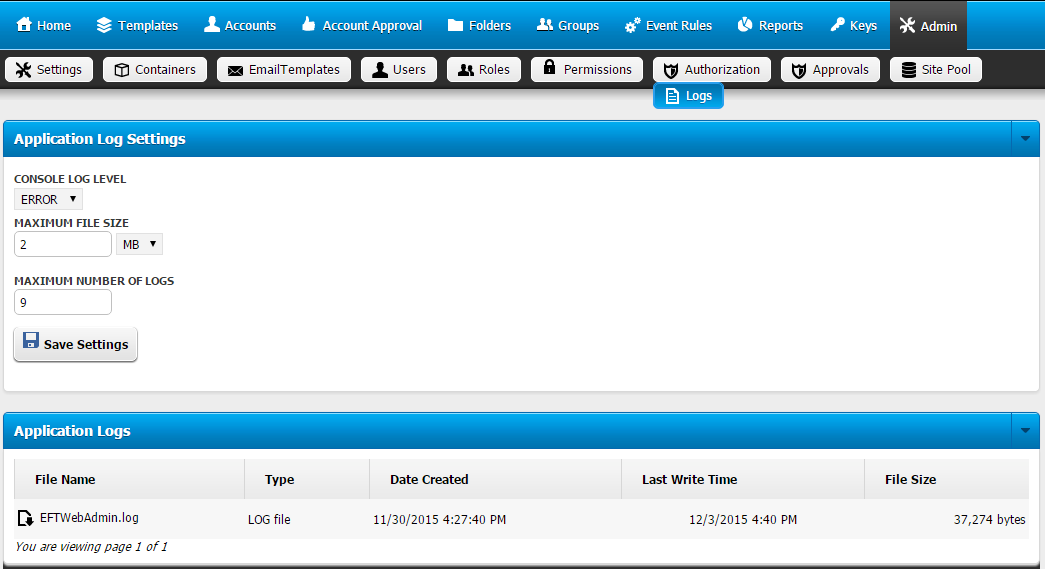Screen dimensions: 1045x569
Task: Download the EFTWebAdmin.log file icon
Action: click(25, 518)
